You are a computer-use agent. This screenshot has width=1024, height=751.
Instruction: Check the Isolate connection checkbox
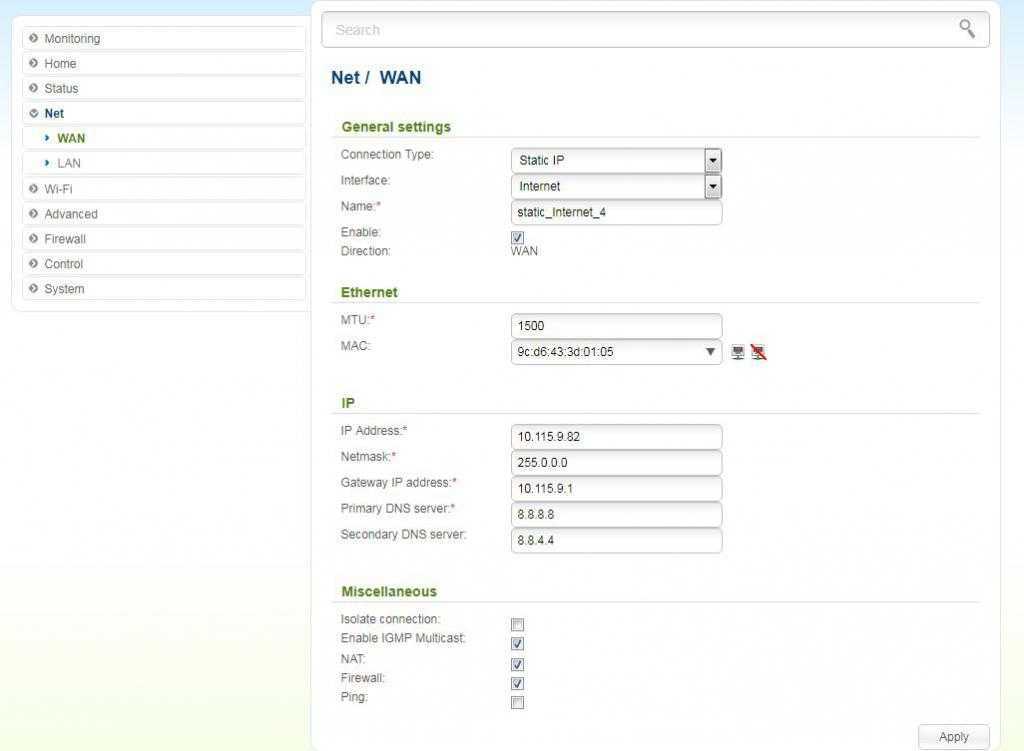[517, 624]
